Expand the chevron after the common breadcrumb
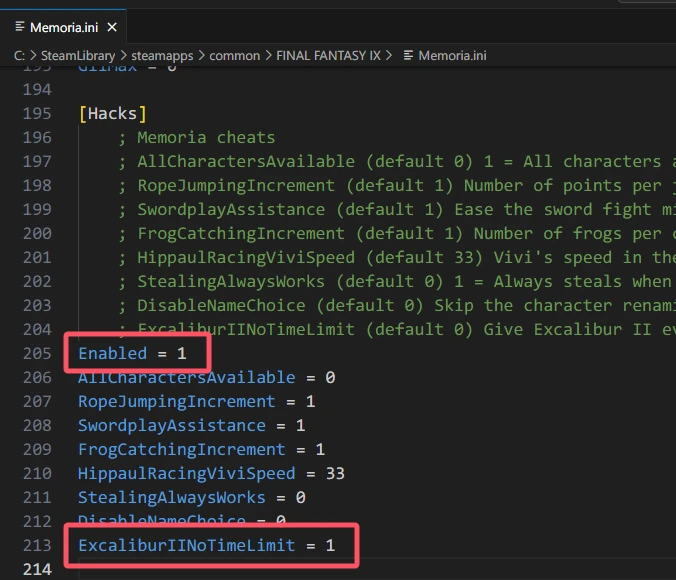 coord(268,56)
